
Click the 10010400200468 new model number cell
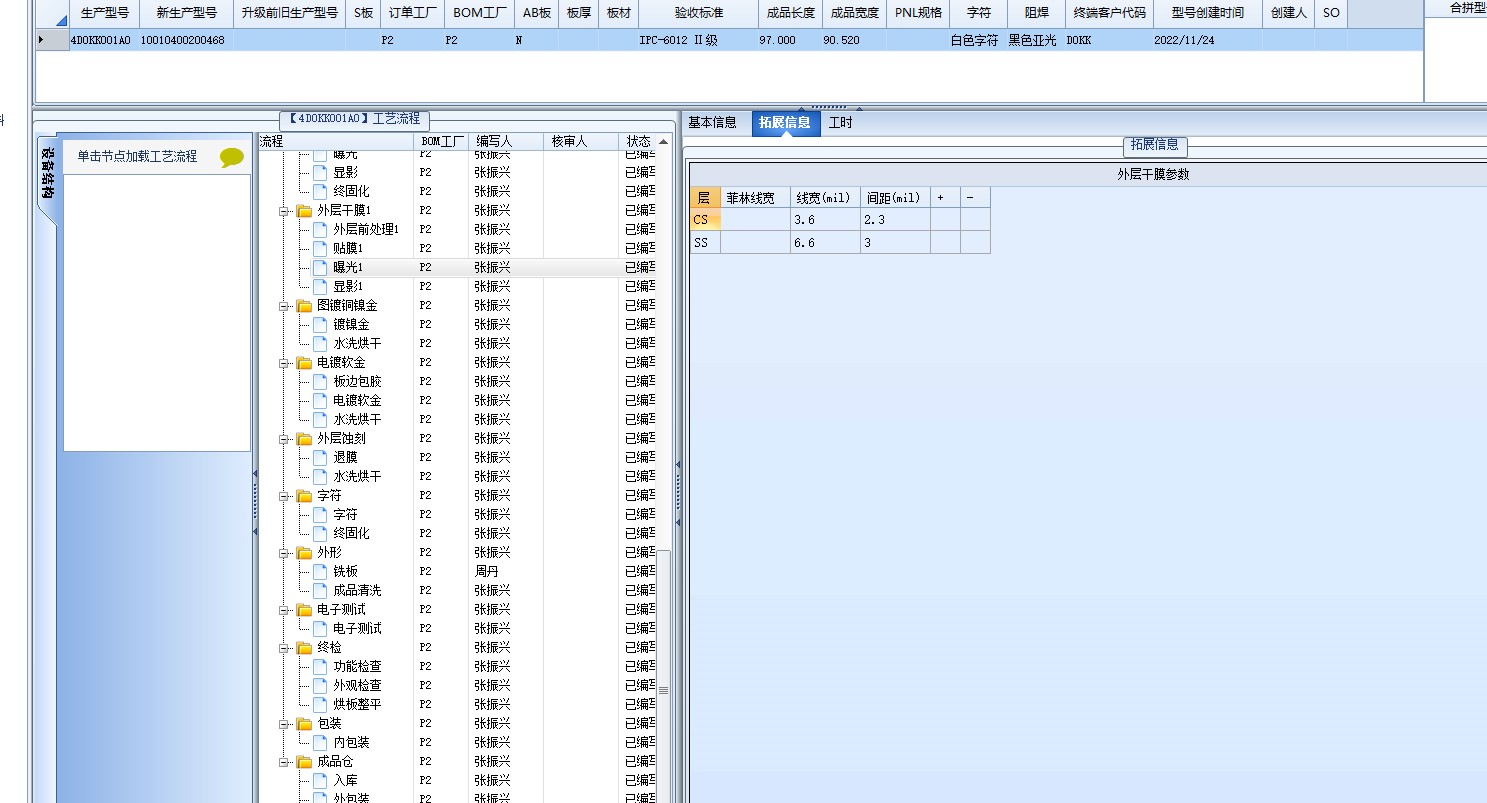click(186, 41)
